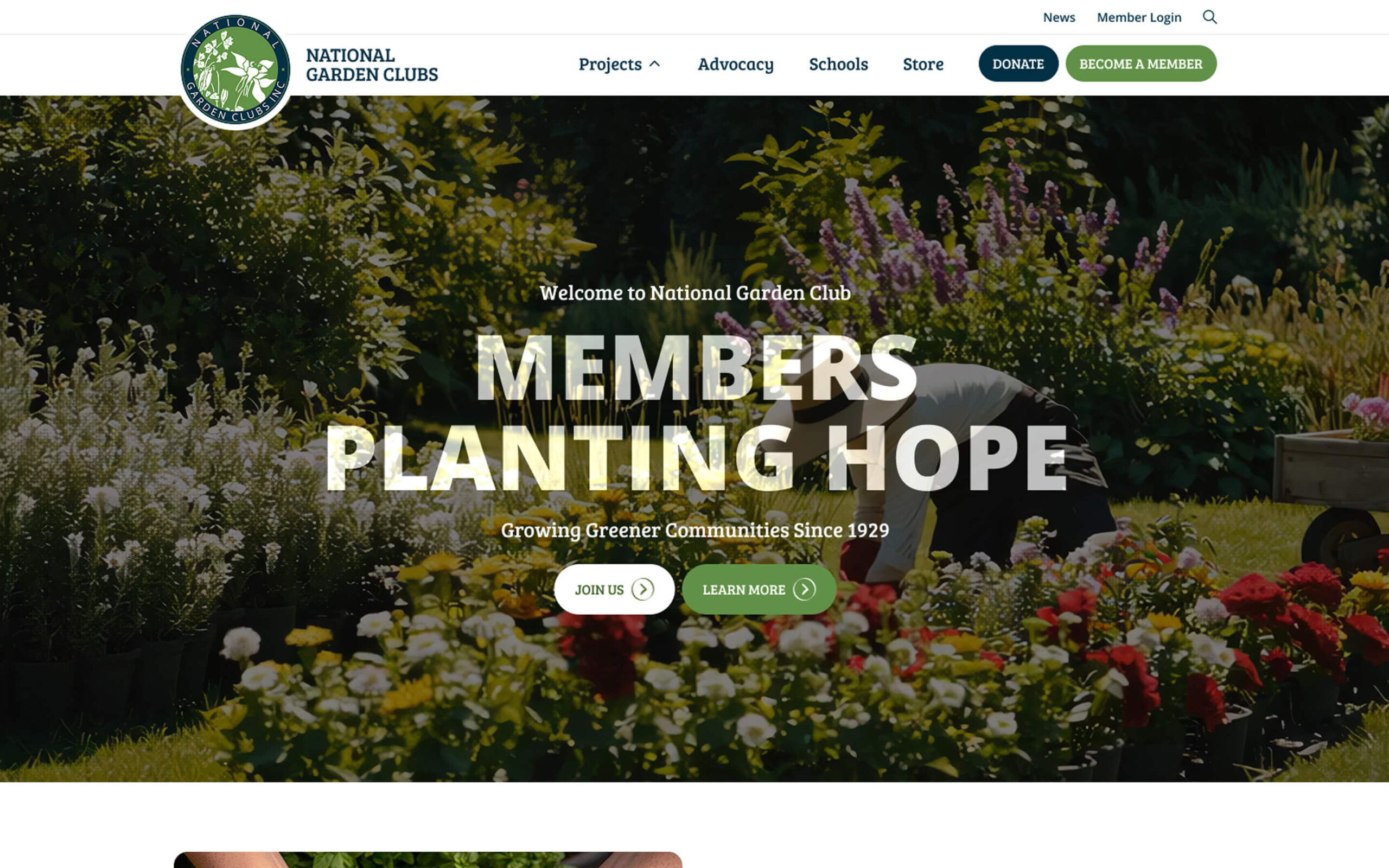Click the arrow circle icon in Learn More
Image resolution: width=1389 pixels, height=868 pixels.
804,590
